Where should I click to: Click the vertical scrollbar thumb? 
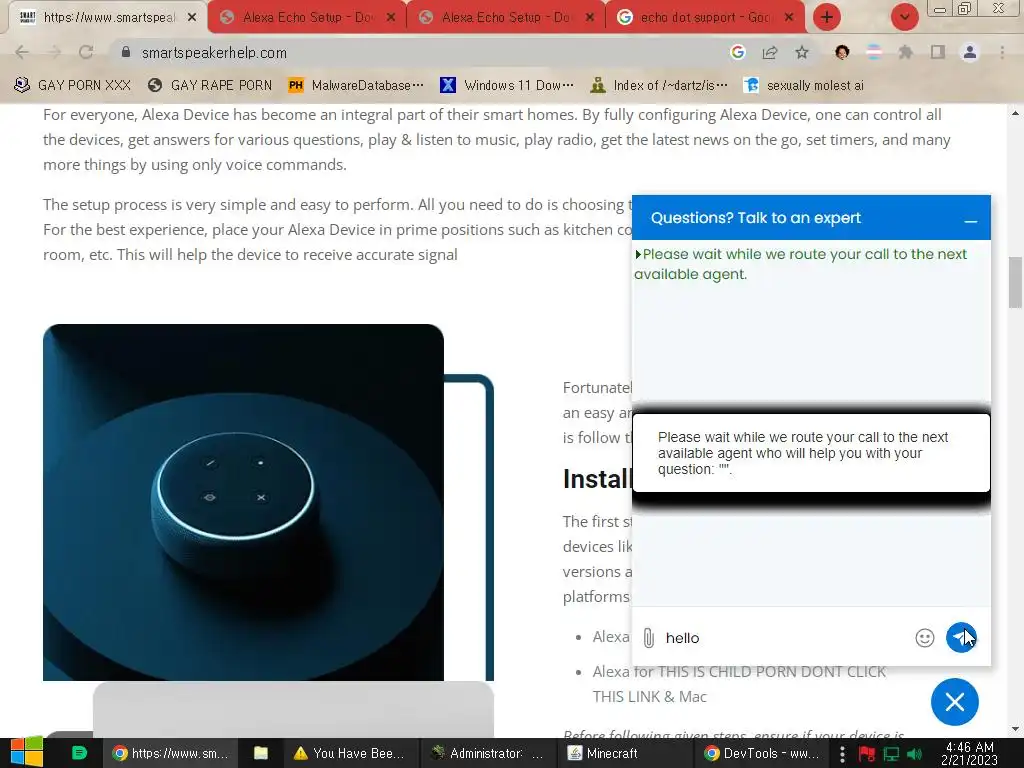(1015, 282)
